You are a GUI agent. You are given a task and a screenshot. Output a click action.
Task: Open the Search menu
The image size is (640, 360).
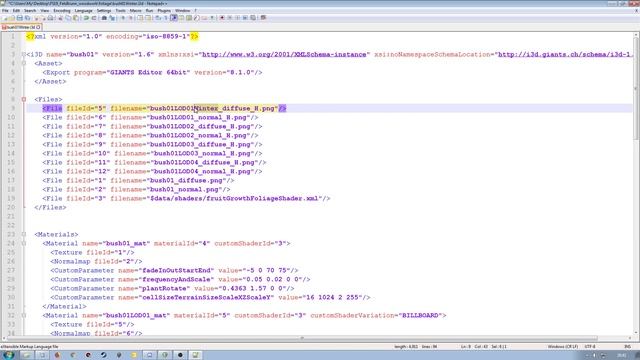(x=30, y=11)
